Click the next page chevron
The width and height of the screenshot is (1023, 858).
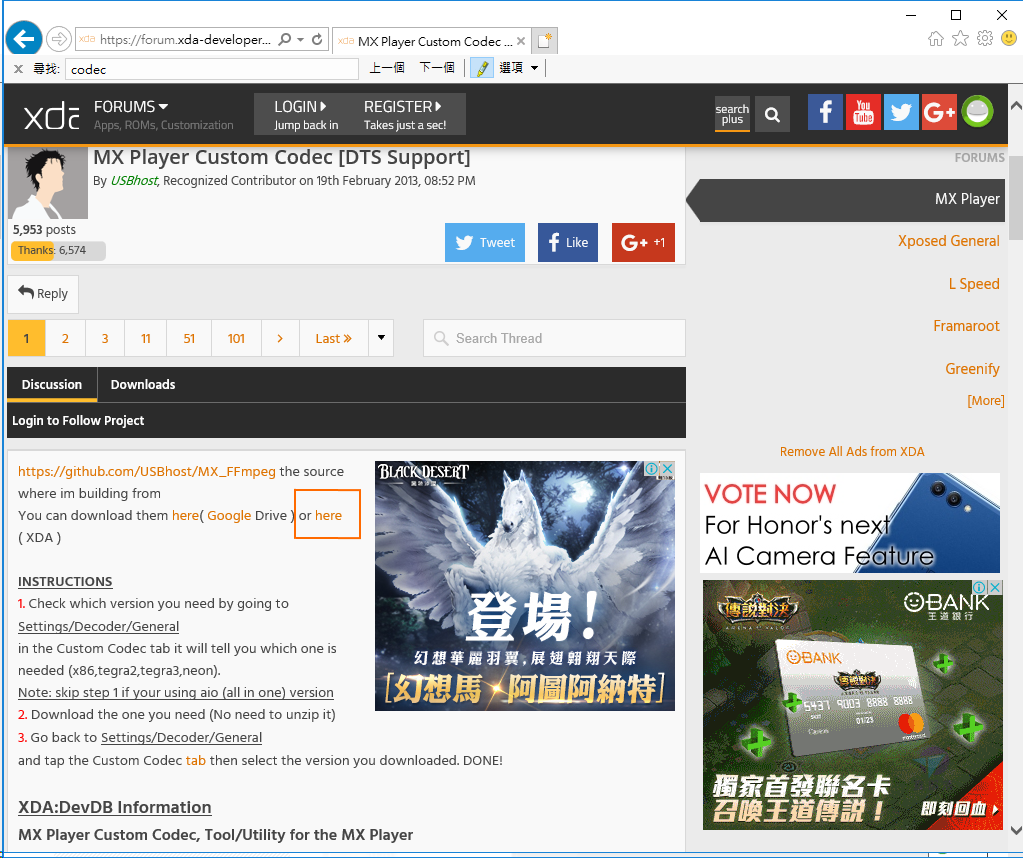point(280,338)
